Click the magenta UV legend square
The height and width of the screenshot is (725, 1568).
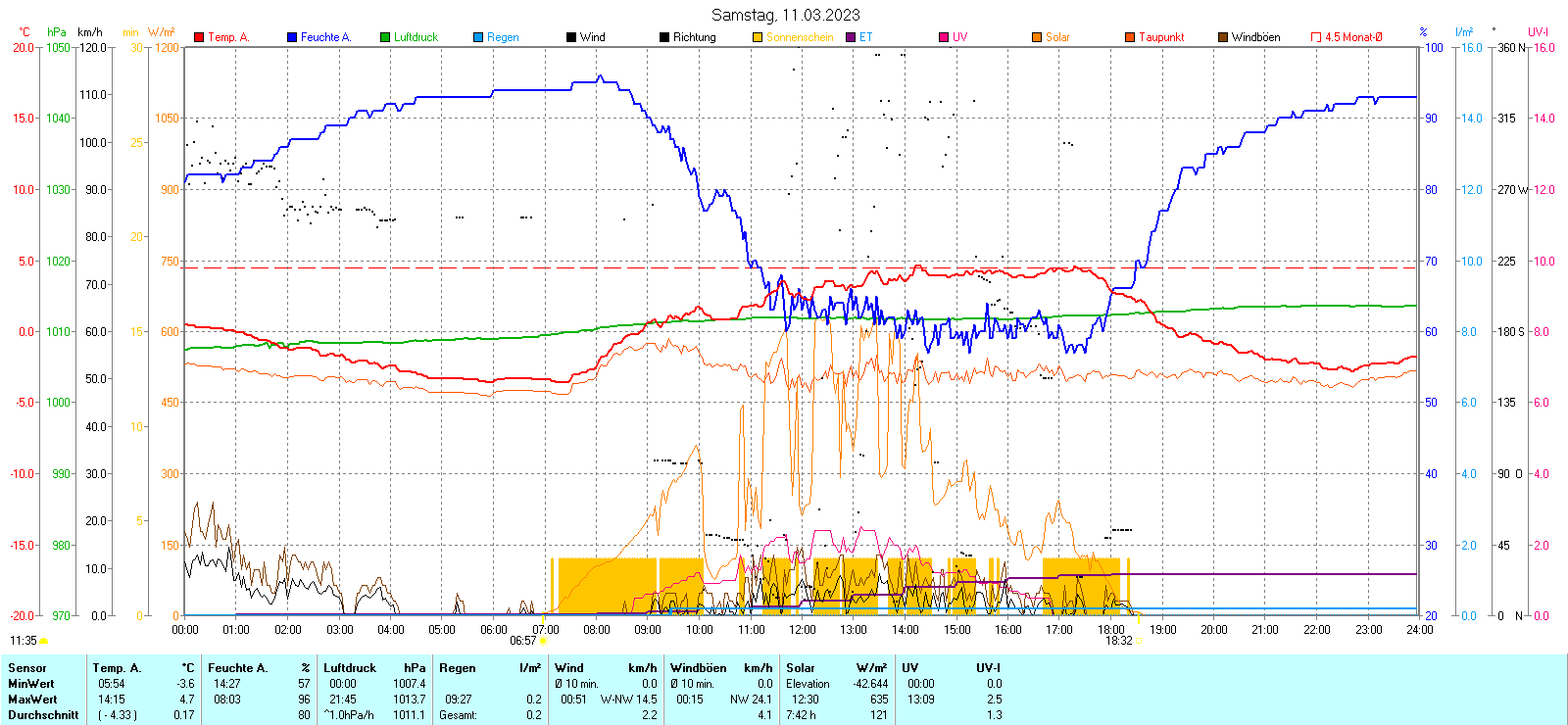(x=944, y=37)
